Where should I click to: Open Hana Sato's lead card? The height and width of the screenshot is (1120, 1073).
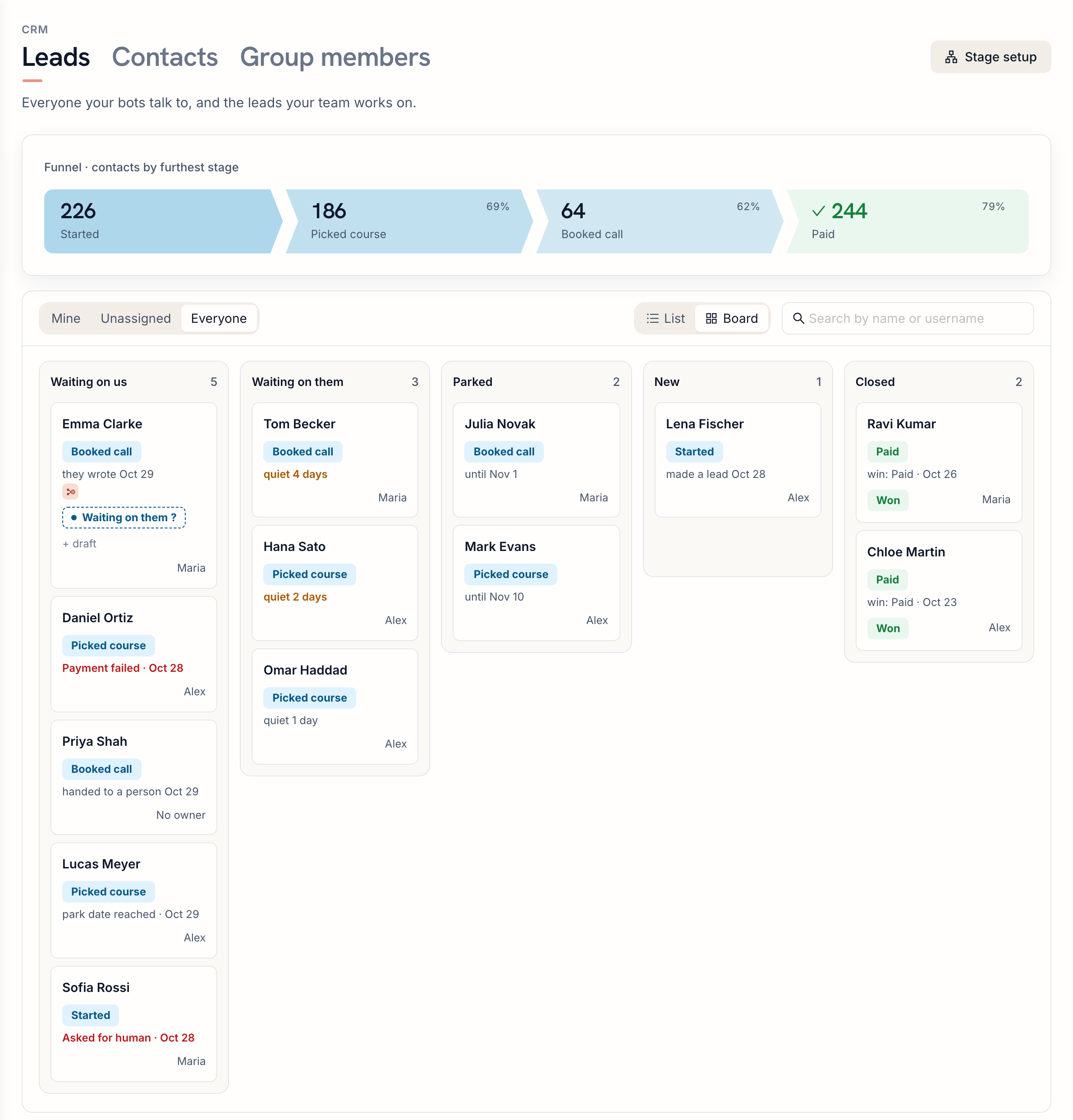click(335, 583)
